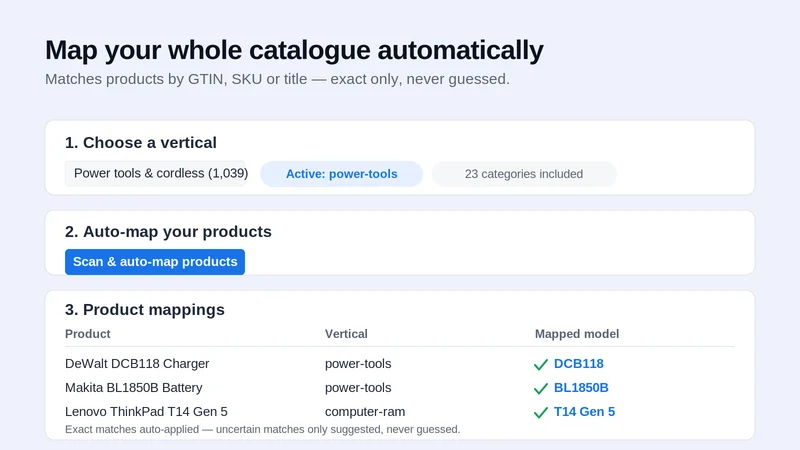Click the 23 categories included badge
The width and height of the screenshot is (800, 450).
click(524, 174)
